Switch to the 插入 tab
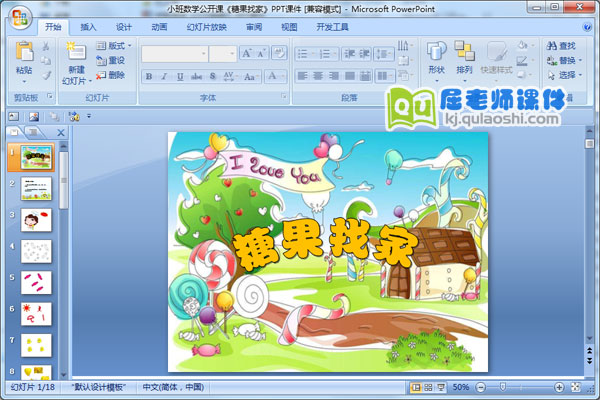Screen dimensions: 600x400 click(88, 27)
